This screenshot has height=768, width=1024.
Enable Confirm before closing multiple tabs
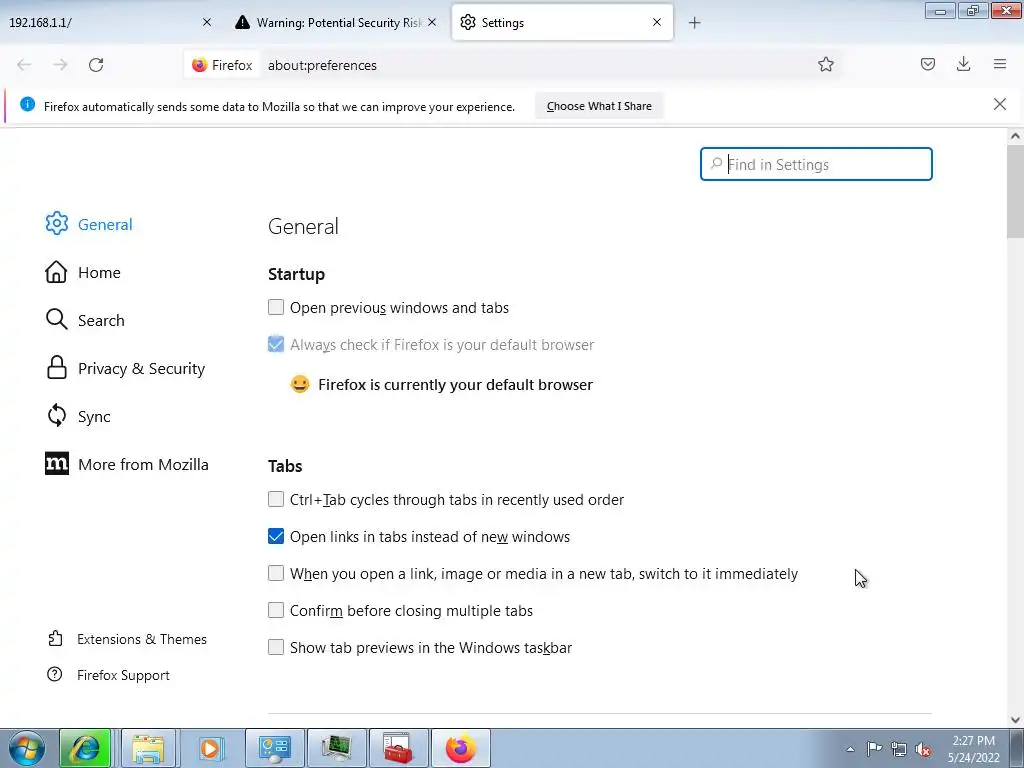[x=276, y=610]
